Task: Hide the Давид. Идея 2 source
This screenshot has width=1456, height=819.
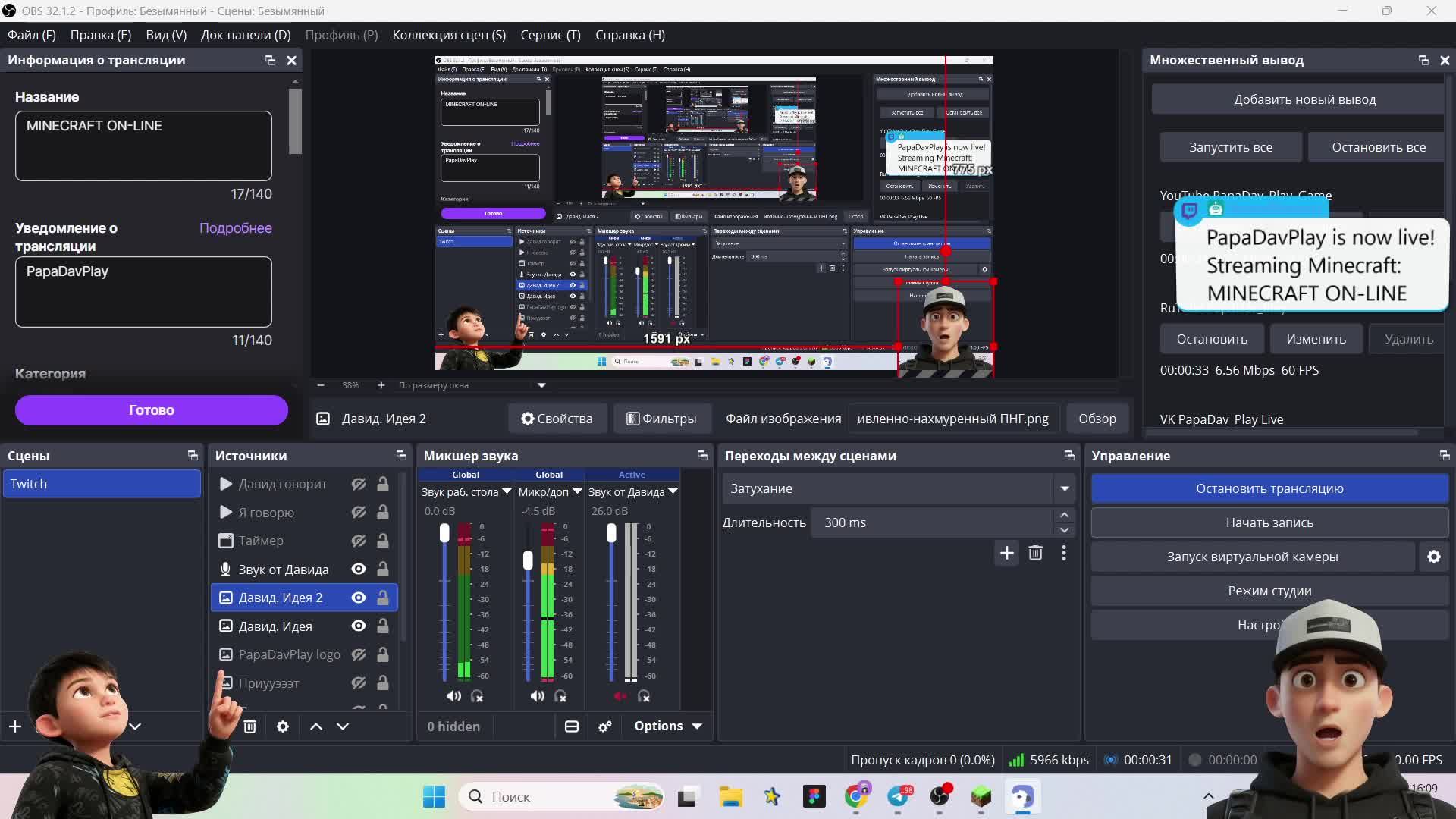Action: coord(359,598)
